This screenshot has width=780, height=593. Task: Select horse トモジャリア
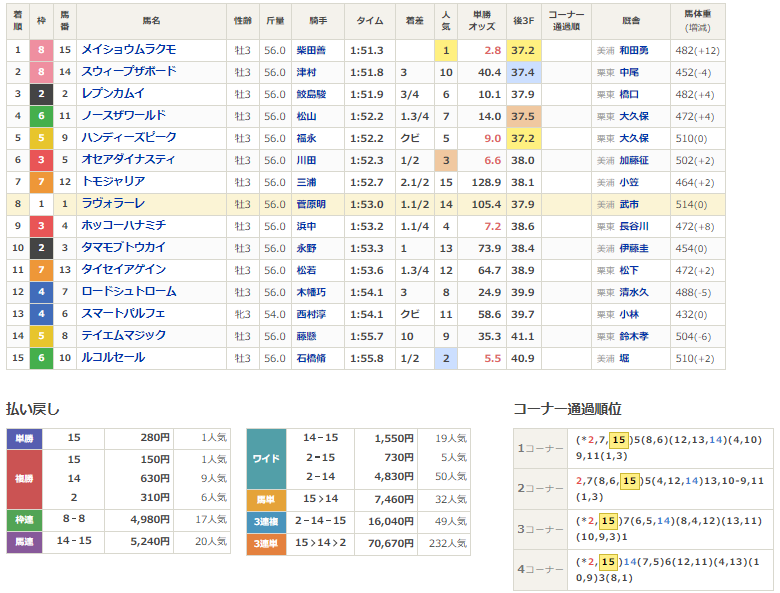pos(113,182)
